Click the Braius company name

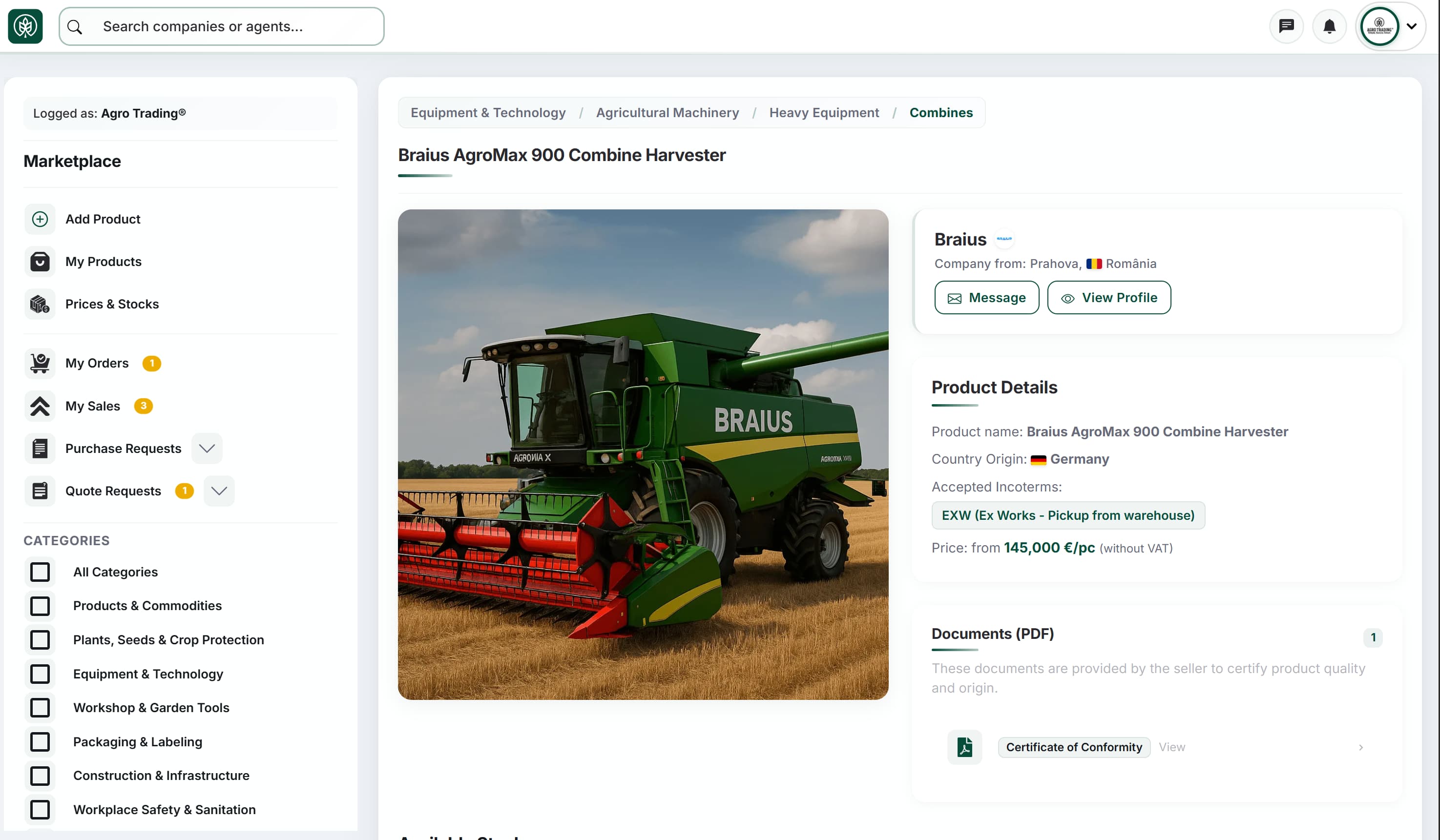click(960, 239)
